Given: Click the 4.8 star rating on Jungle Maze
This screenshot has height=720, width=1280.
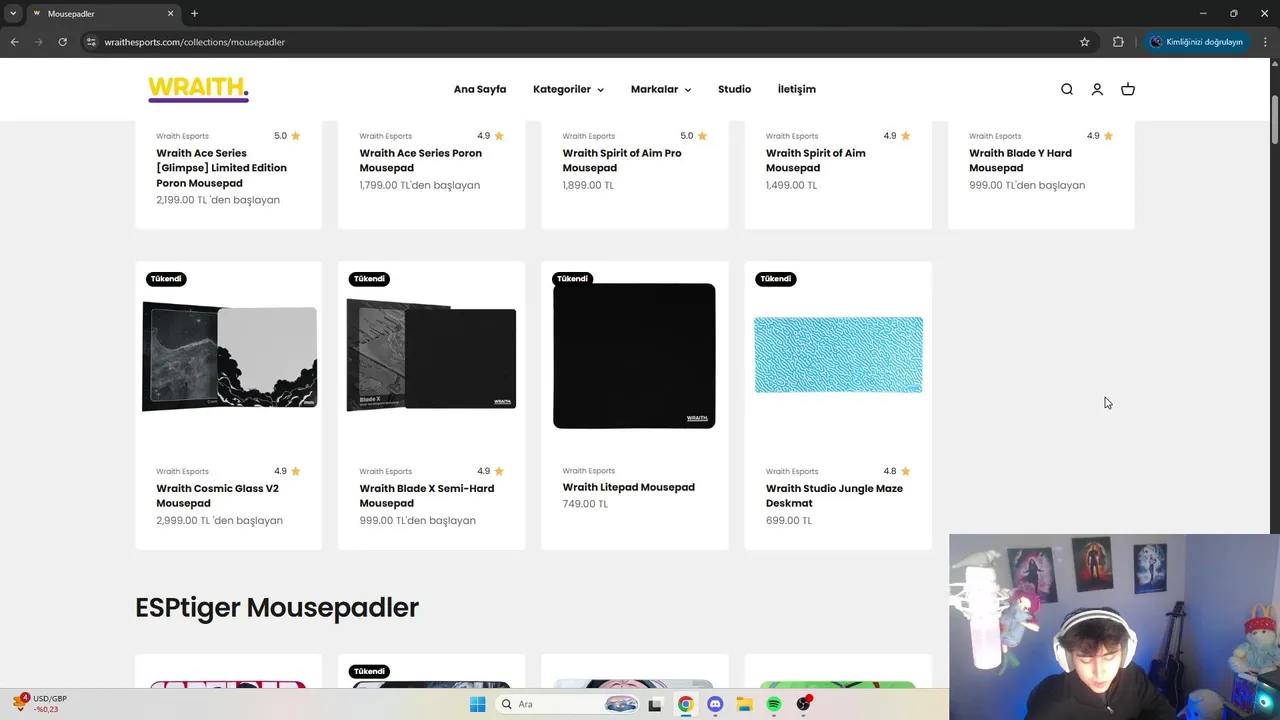Looking at the screenshot, I should [897, 471].
